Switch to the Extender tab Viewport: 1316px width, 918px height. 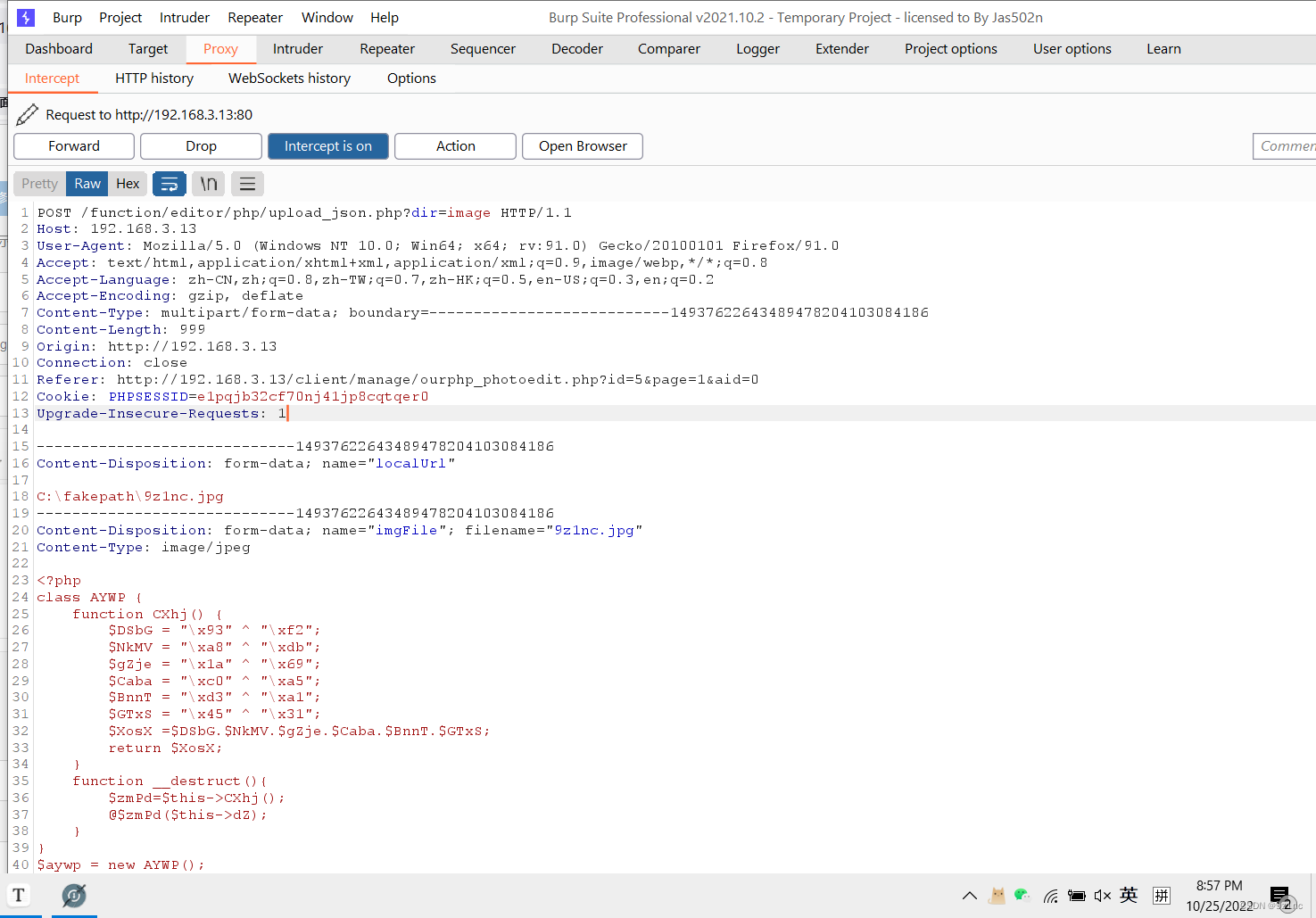[842, 49]
